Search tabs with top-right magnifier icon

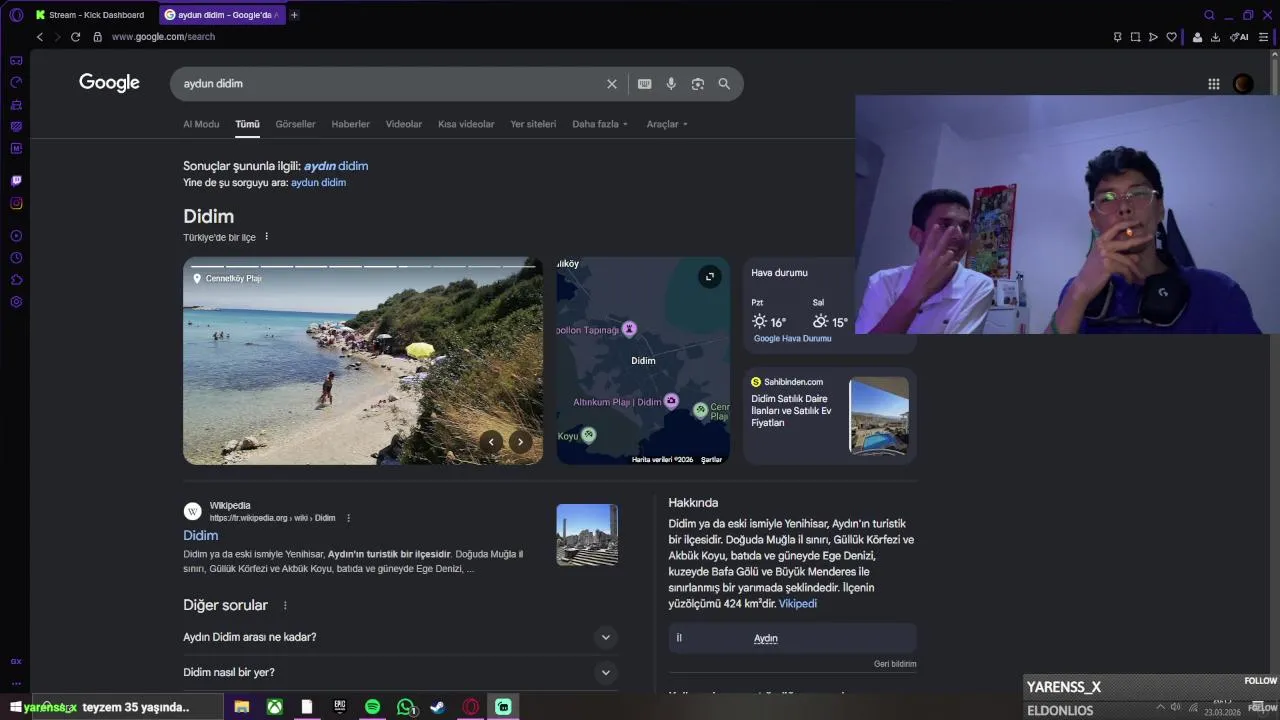1209,15
